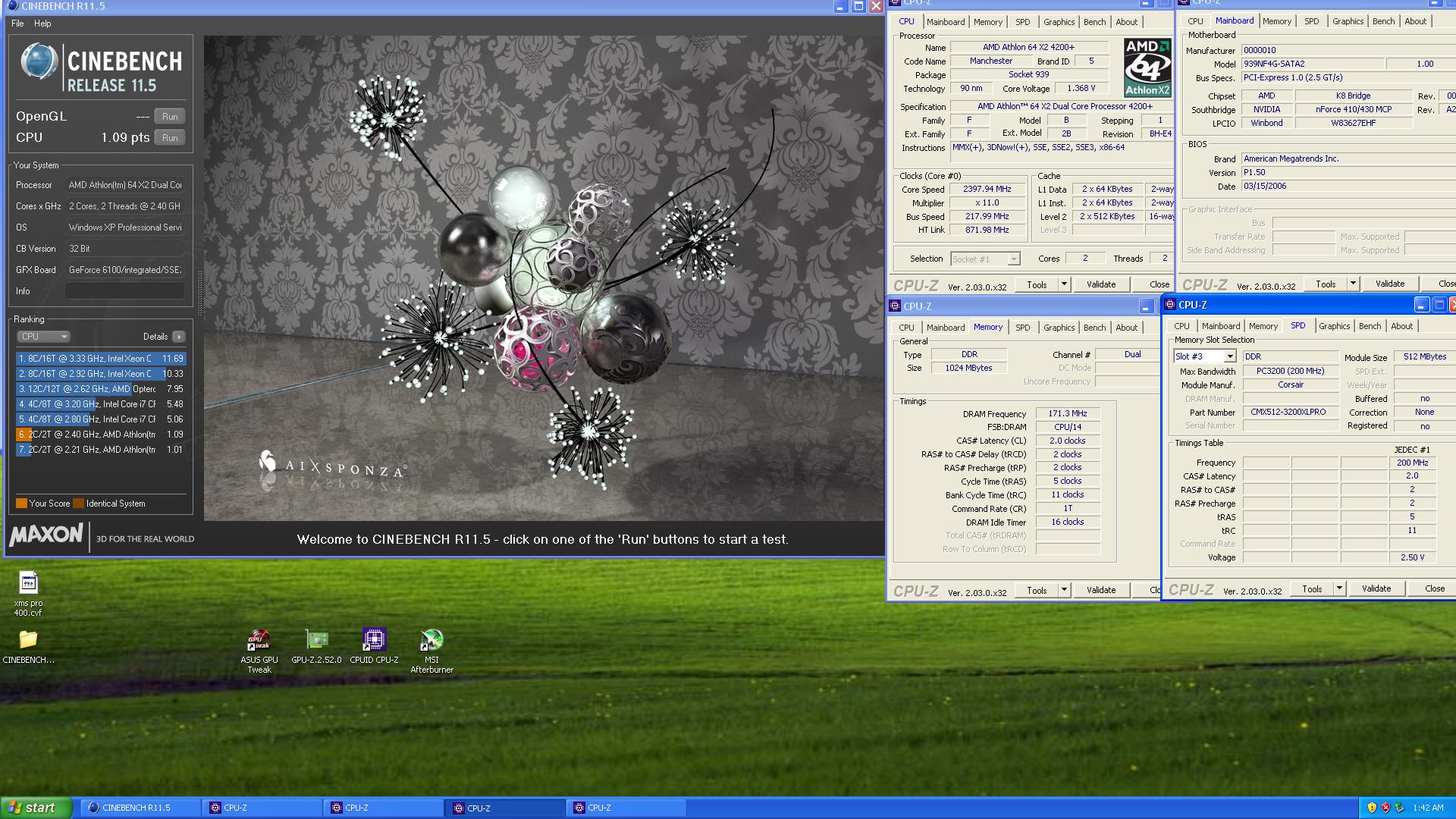The width and height of the screenshot is (1456, 819).
Task: Click the Details arrow button in Ranking
Action: coord(178,337)
